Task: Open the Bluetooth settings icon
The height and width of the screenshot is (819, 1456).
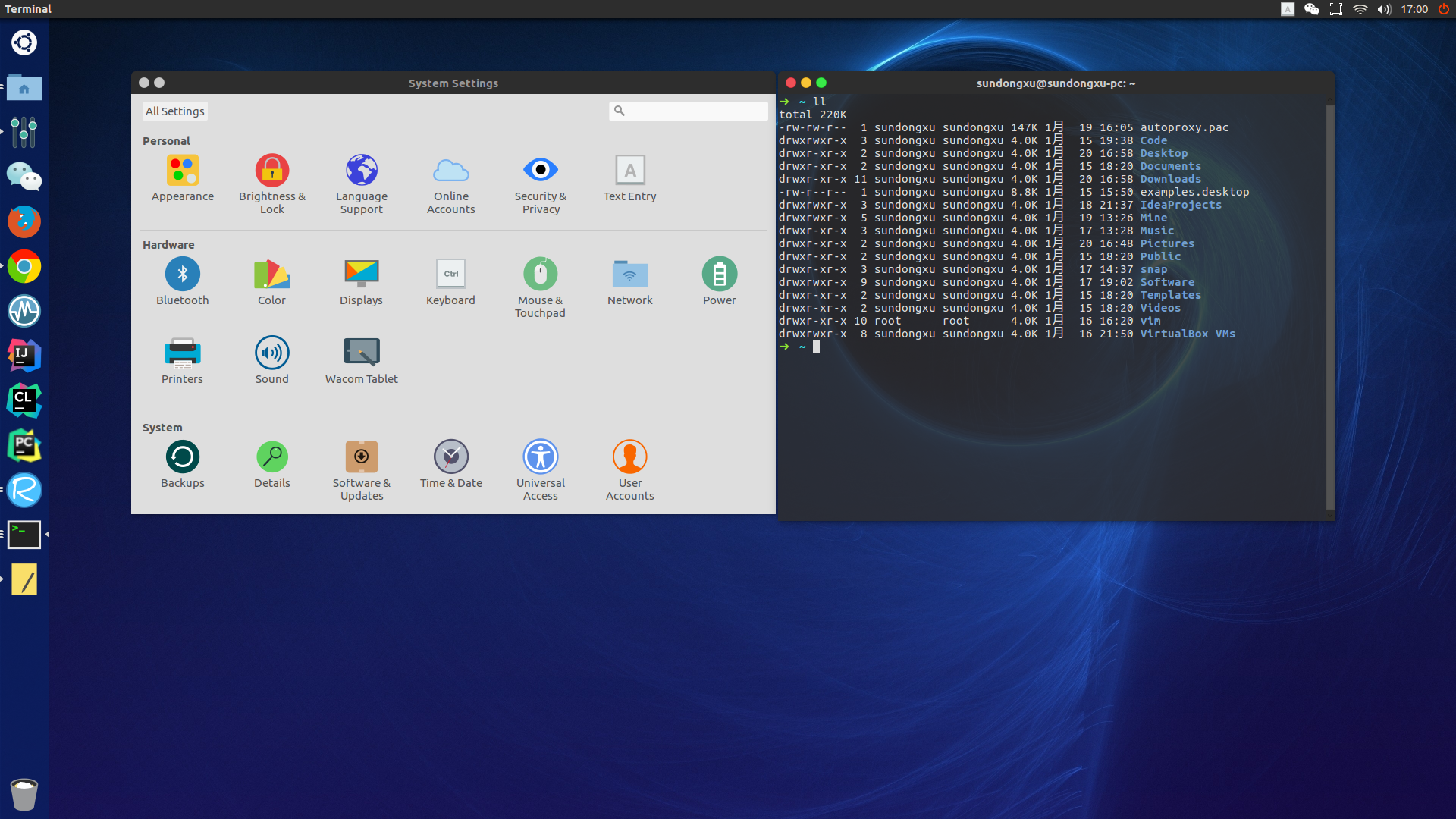Action: pos(182,275)
